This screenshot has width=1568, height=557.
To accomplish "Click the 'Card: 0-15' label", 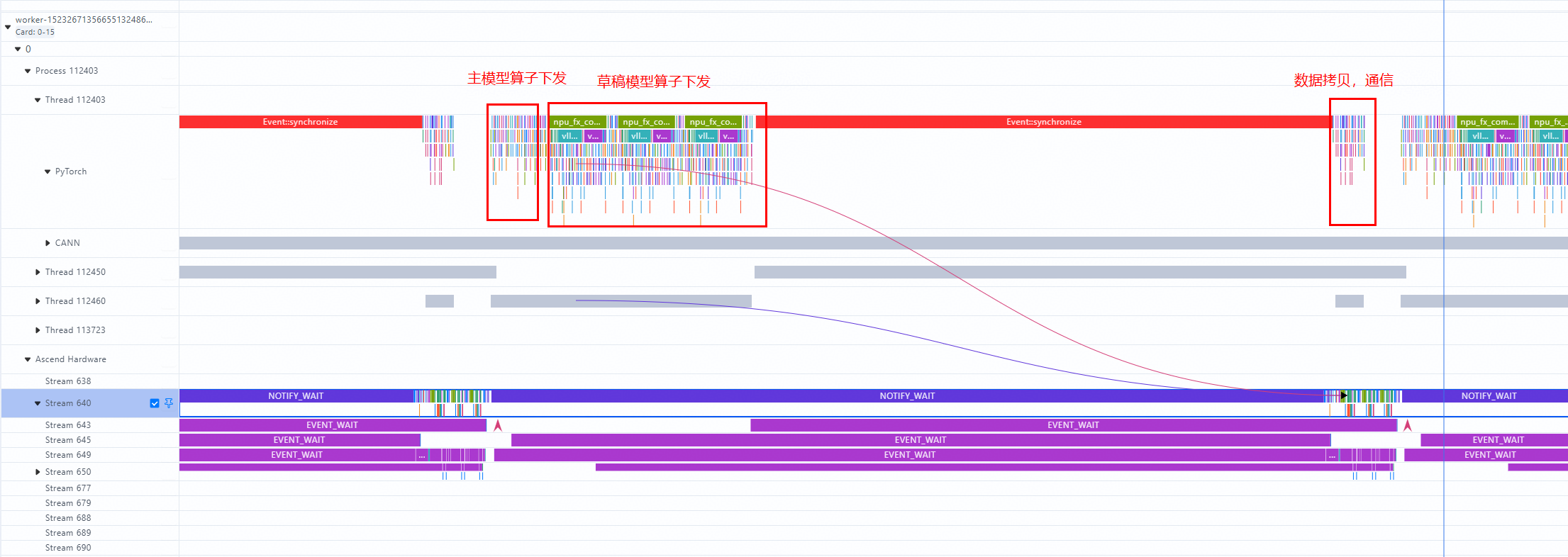I will click(35, 32).
